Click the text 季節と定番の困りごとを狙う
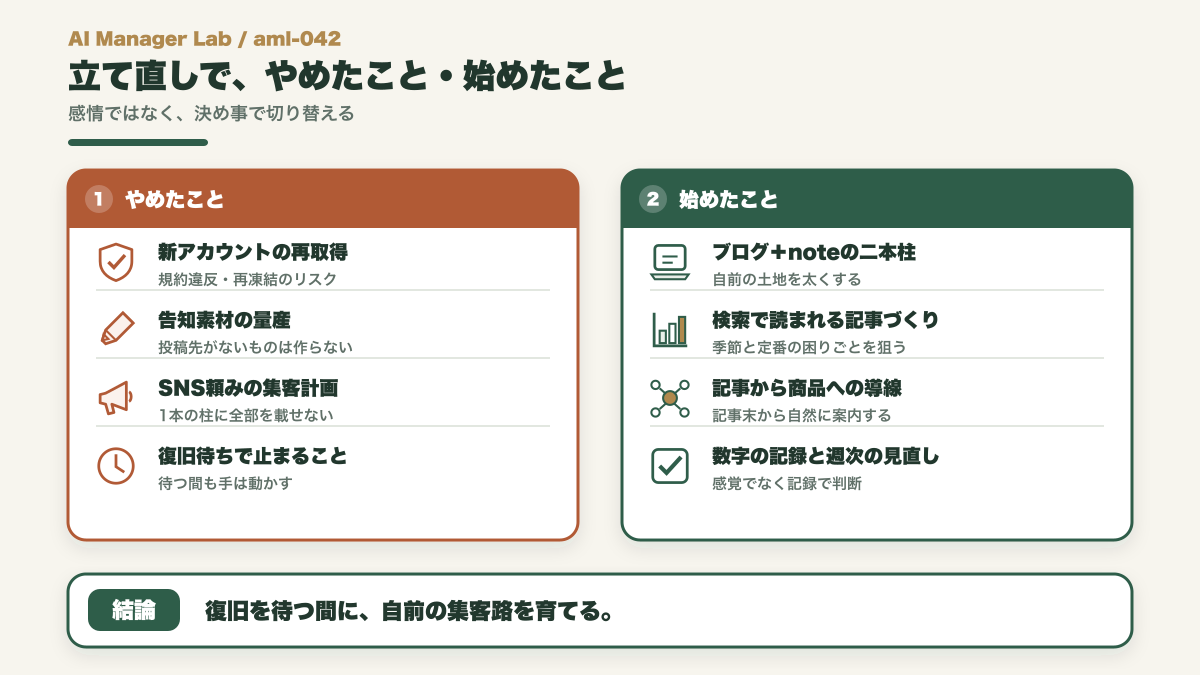This screenshot has height=675, width=1200. click(x=809, y=347)
